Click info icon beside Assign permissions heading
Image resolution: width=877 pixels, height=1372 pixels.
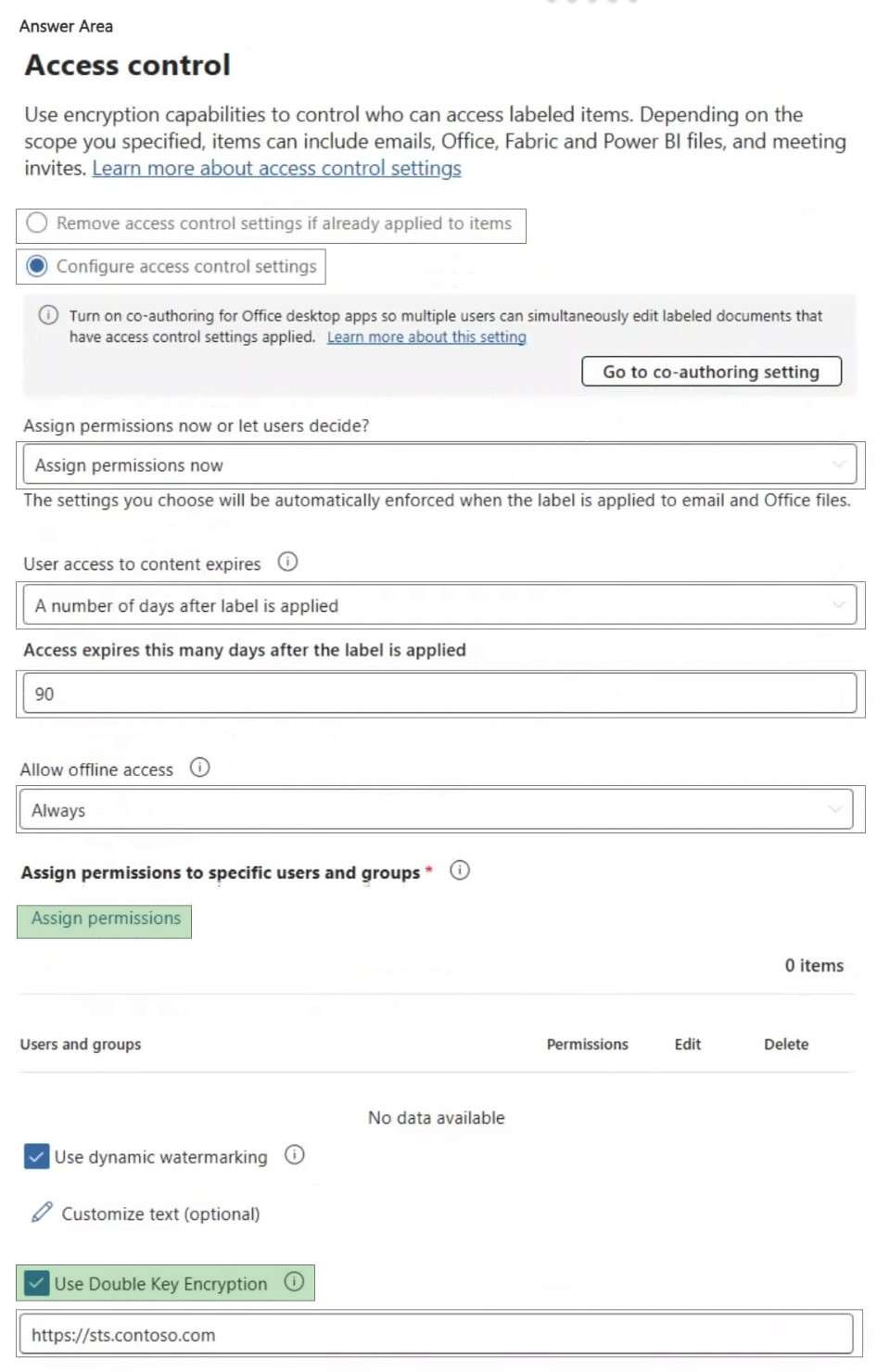click(460, 870)
